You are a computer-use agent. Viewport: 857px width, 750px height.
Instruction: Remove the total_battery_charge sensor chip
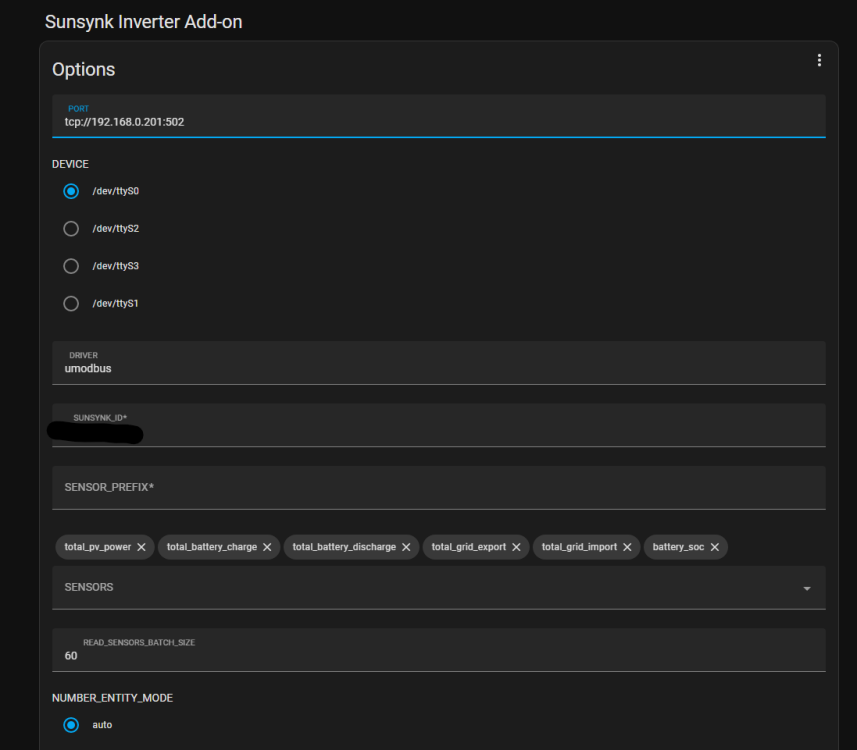[267, 547]
